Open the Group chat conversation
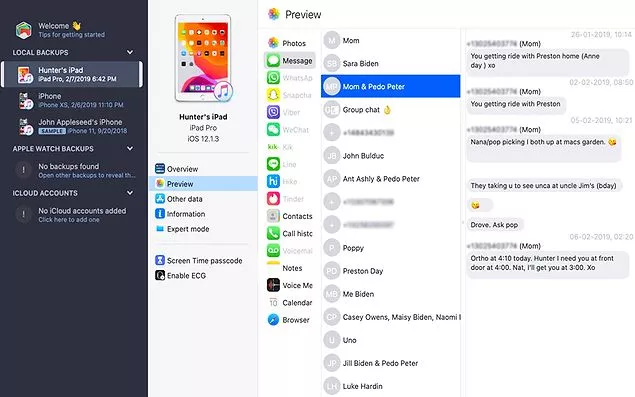 pyautogui.click(x=391, y=110)
